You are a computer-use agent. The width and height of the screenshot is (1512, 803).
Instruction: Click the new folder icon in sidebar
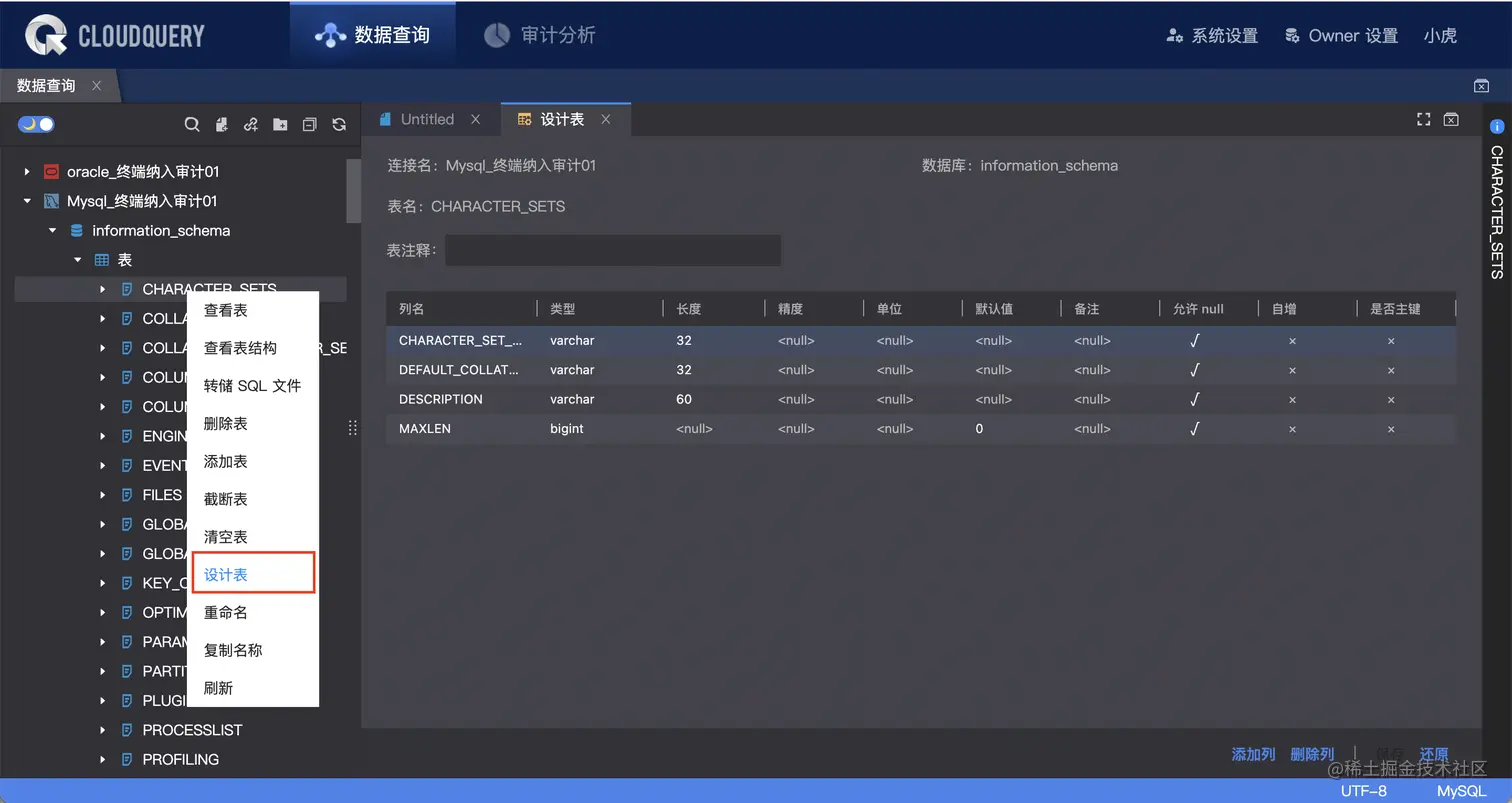[280, 124]
